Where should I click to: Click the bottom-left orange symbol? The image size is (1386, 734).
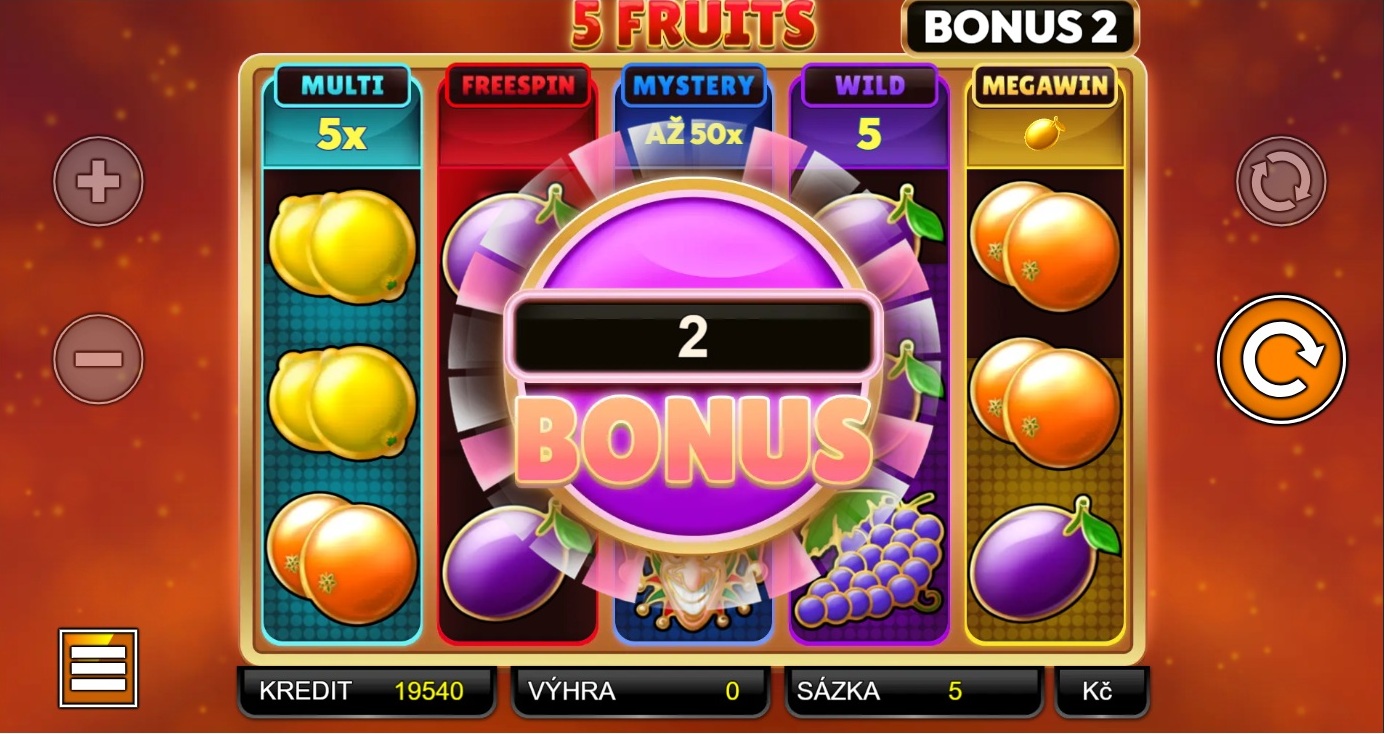click(x=342, y=558)
